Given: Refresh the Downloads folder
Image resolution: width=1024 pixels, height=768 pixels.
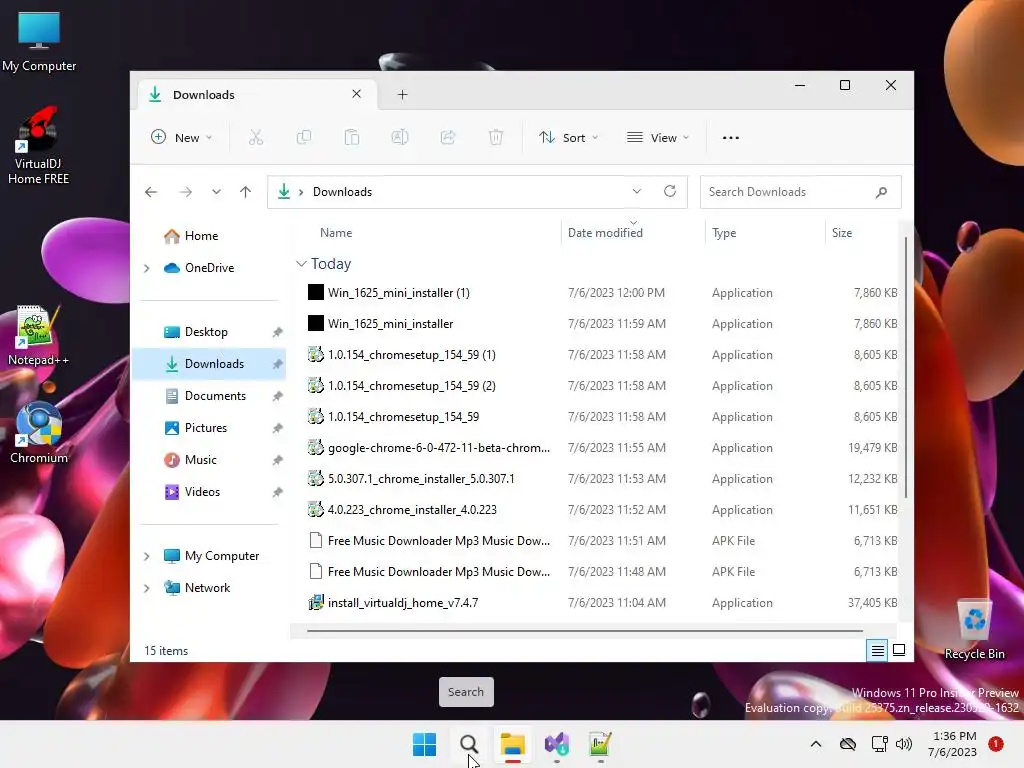Looking at the screenshot, I should pos(669,191).
